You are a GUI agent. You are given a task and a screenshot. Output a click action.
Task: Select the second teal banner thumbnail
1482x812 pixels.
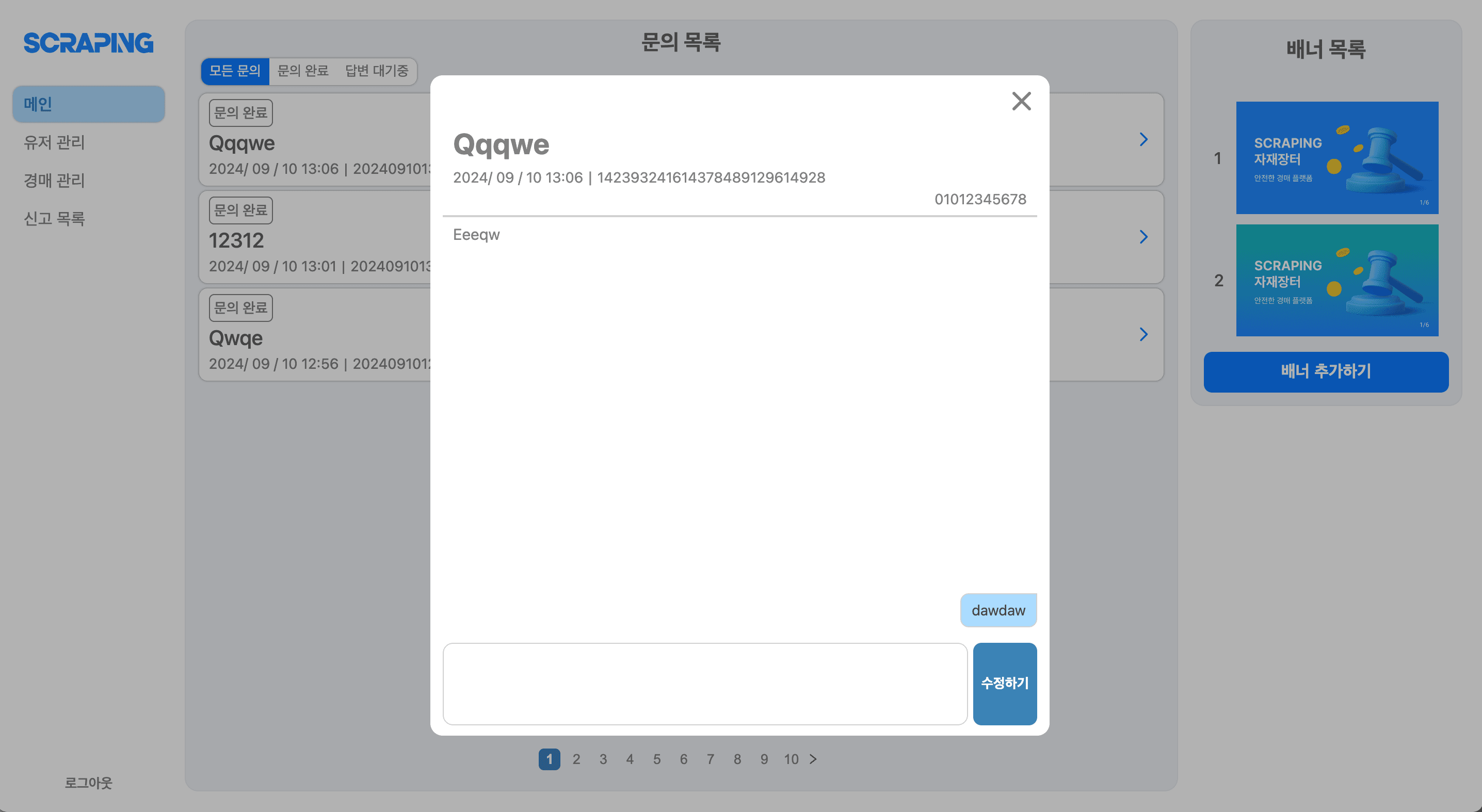point(1336,280)
